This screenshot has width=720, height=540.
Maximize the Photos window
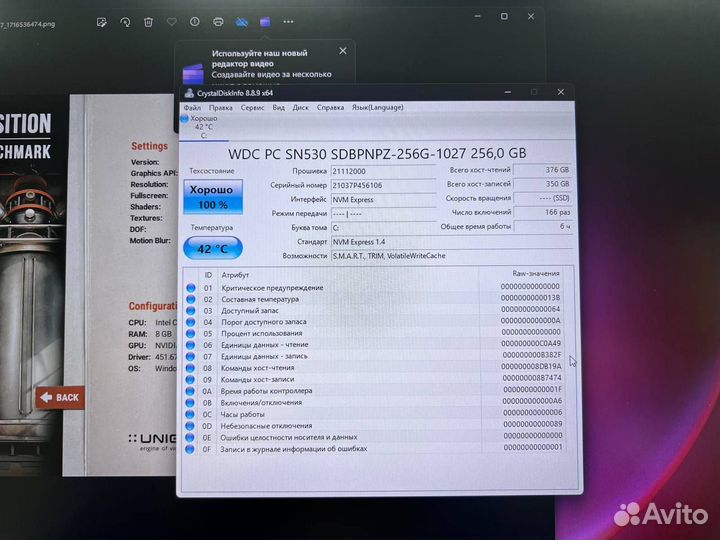[504, 16]
